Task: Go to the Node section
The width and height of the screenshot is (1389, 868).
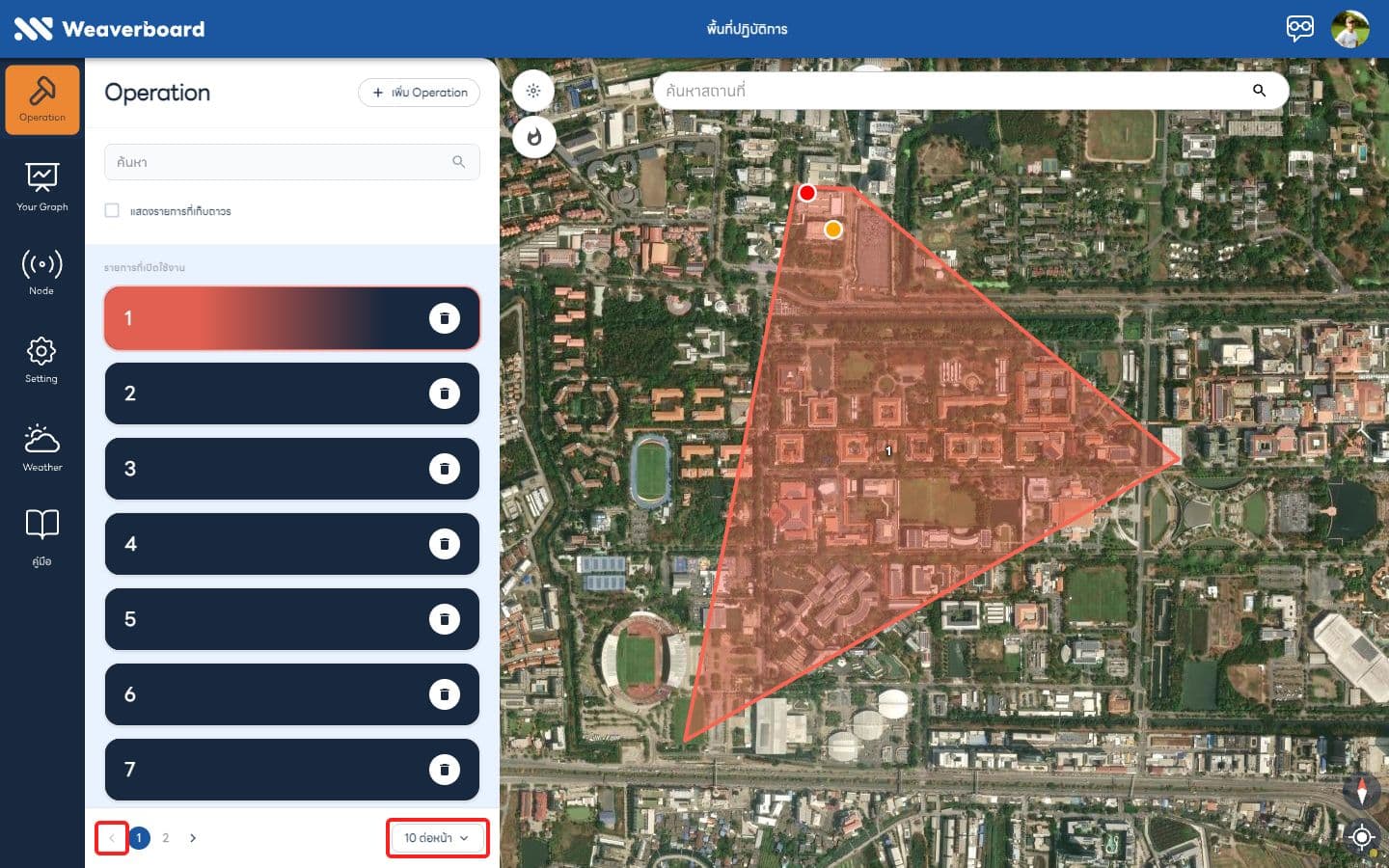Action: [41, 272]
